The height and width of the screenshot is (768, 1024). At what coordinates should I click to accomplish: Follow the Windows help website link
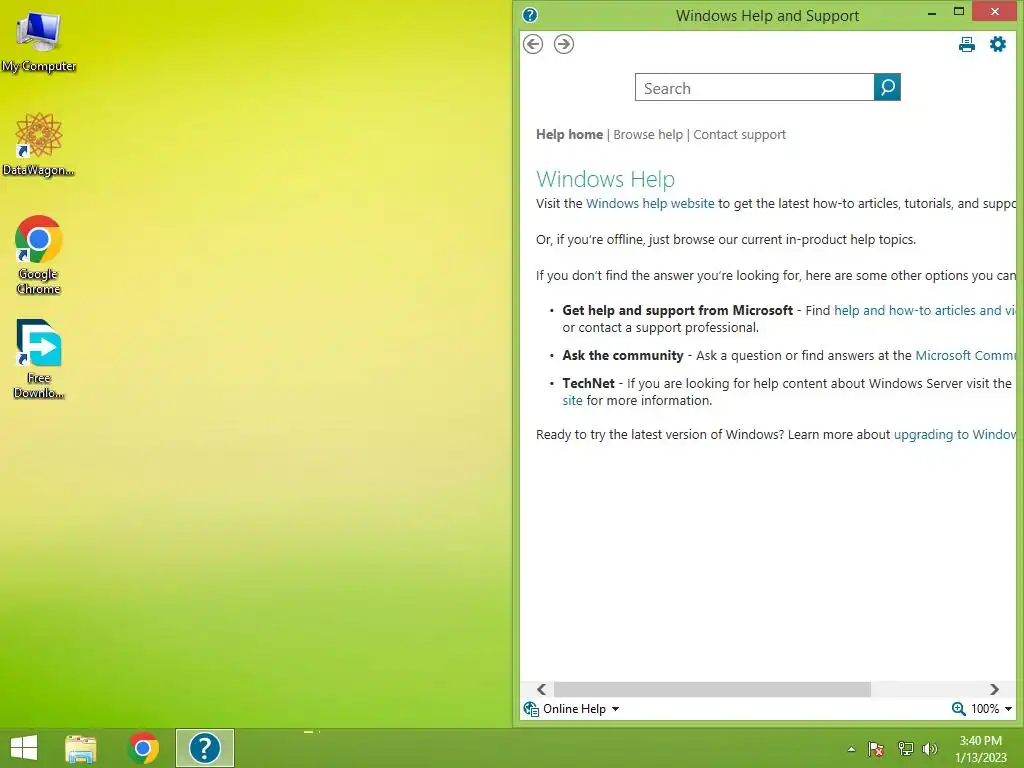point(650,204)
